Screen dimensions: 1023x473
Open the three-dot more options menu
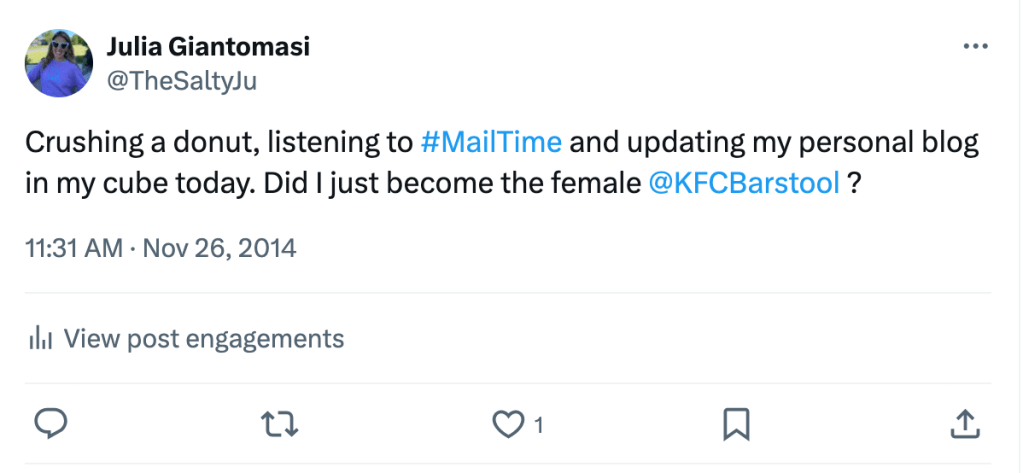pyautogui.click(x=974, y=47)
